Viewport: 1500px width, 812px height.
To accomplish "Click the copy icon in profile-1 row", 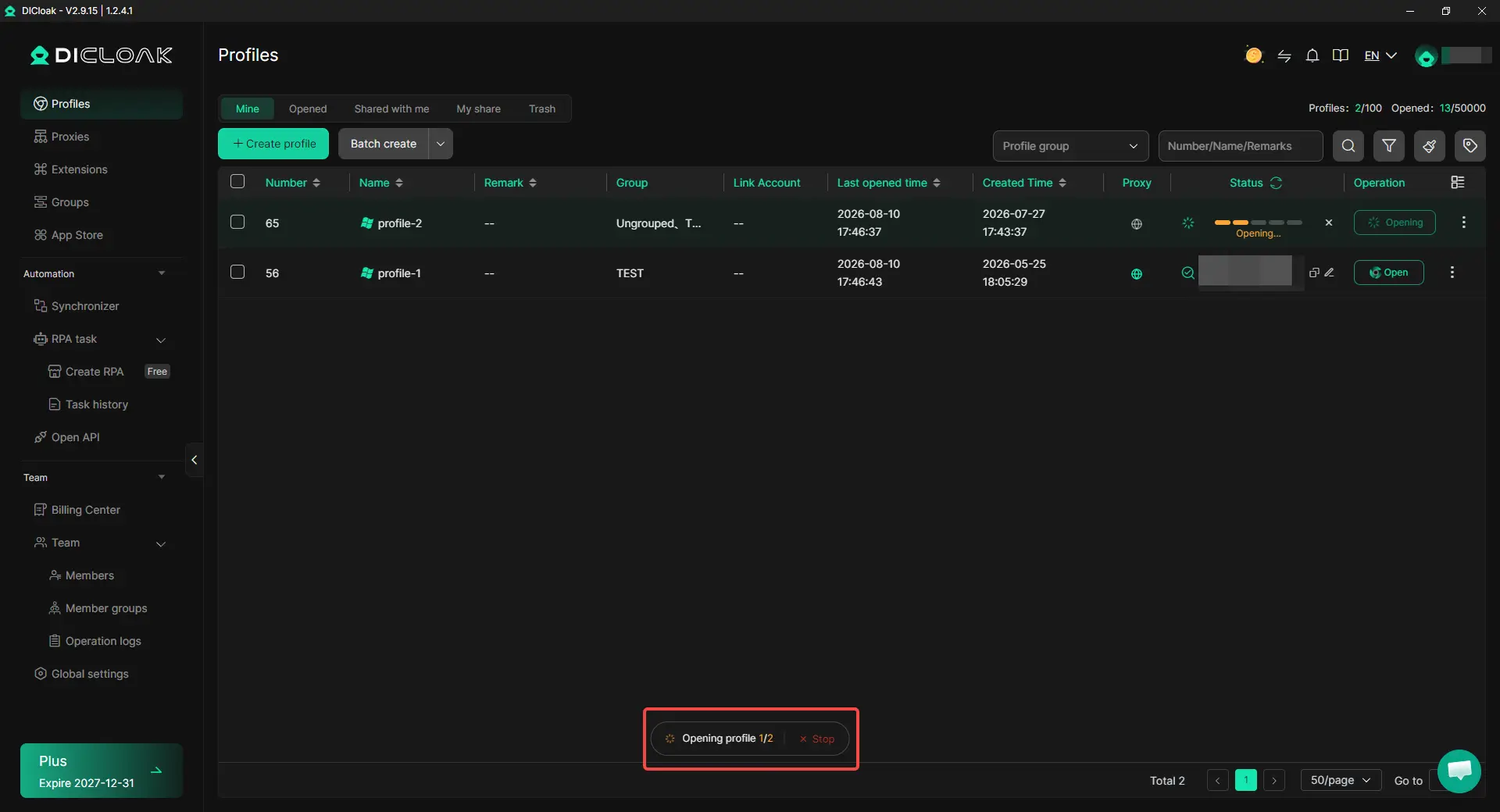I will coord(1314,272).
